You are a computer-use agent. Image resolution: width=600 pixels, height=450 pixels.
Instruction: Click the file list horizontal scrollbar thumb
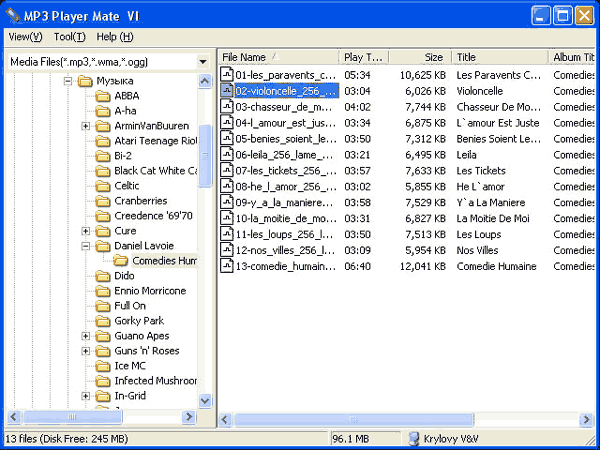click(x=354, y=420)
